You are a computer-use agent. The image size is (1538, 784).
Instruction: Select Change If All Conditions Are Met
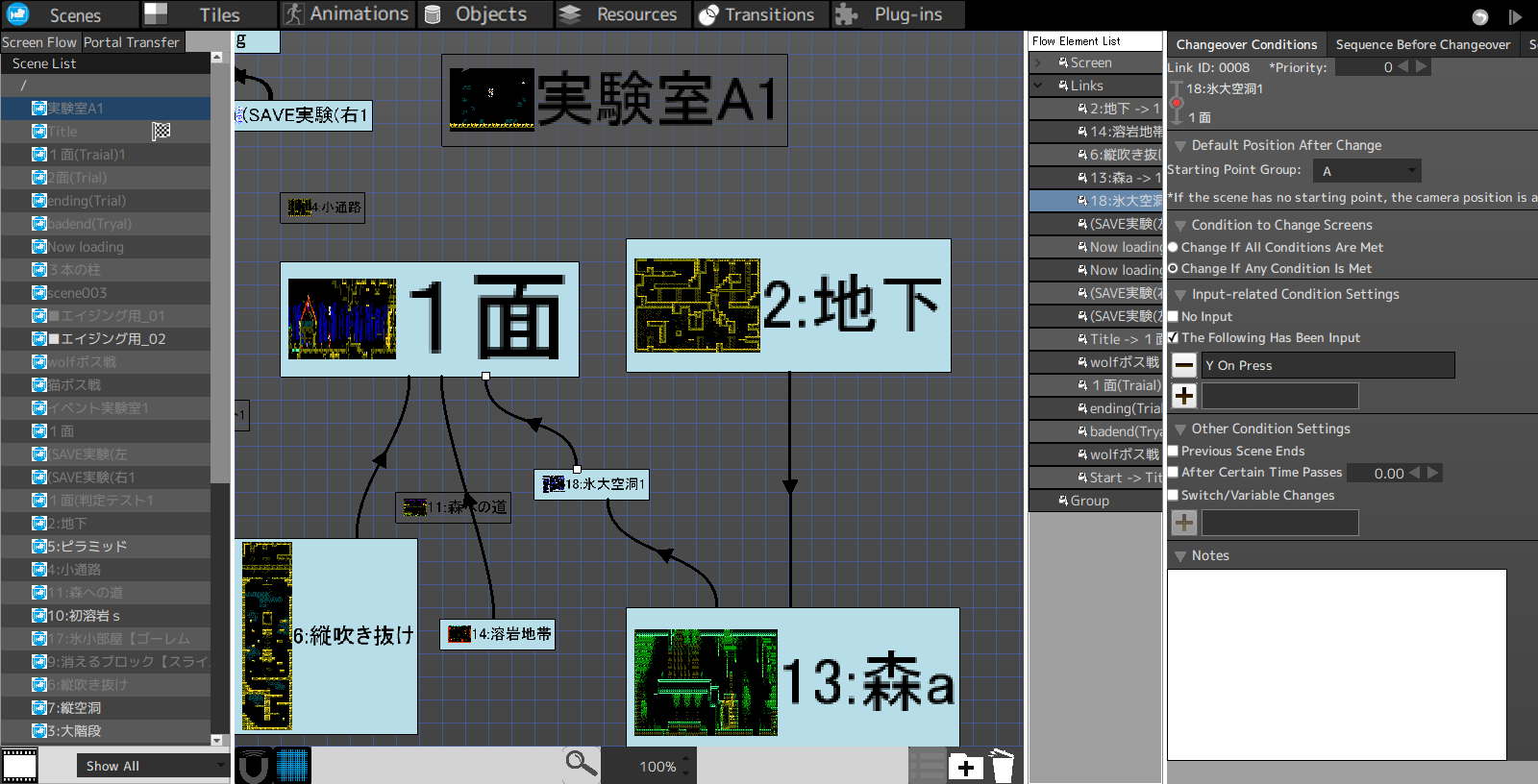coord(1173,247)
